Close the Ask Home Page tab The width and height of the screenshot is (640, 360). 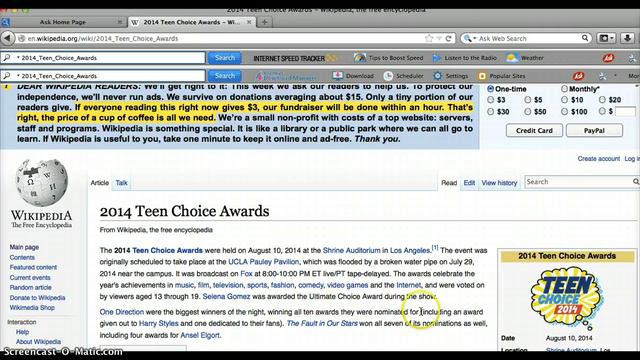120,22
